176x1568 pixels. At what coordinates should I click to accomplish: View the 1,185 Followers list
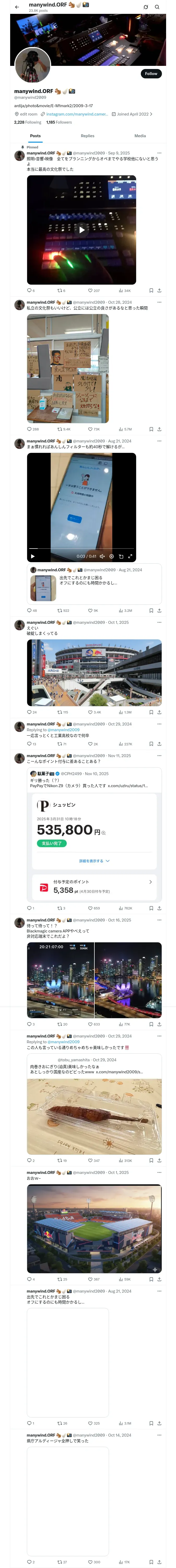[59, 122]
